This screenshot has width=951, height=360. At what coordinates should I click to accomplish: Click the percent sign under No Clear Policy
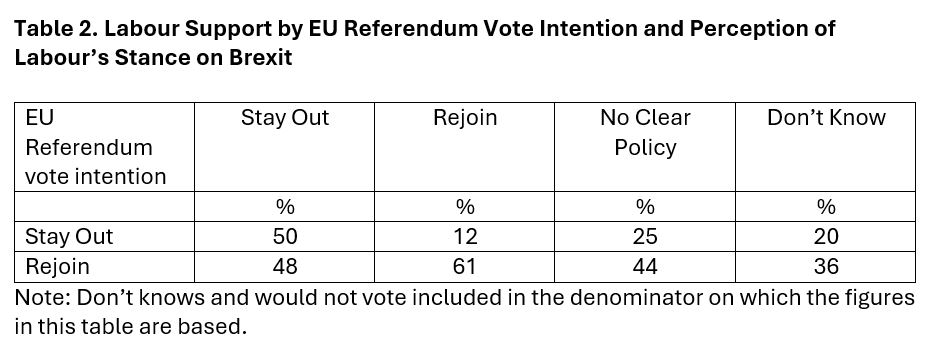(x=645, y=207)
